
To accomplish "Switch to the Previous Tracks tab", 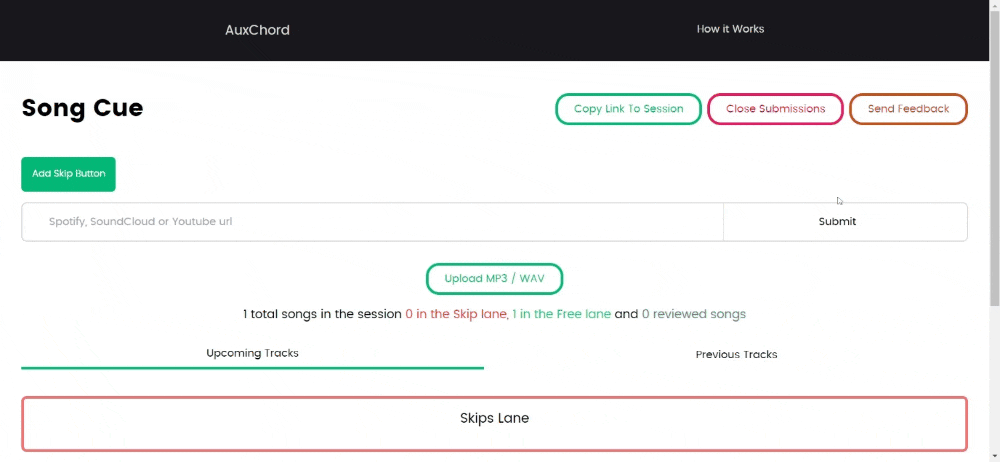I will tap(736, 354).
